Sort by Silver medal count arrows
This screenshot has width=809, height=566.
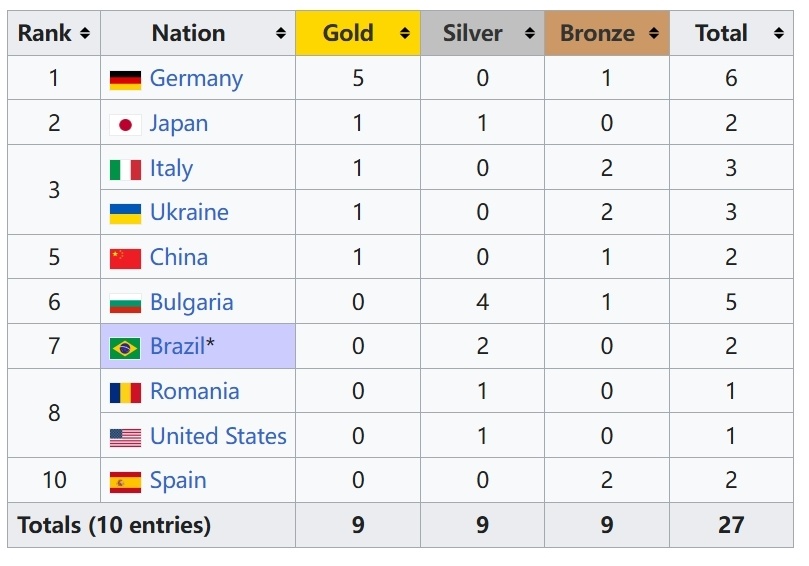pos(529,34)
